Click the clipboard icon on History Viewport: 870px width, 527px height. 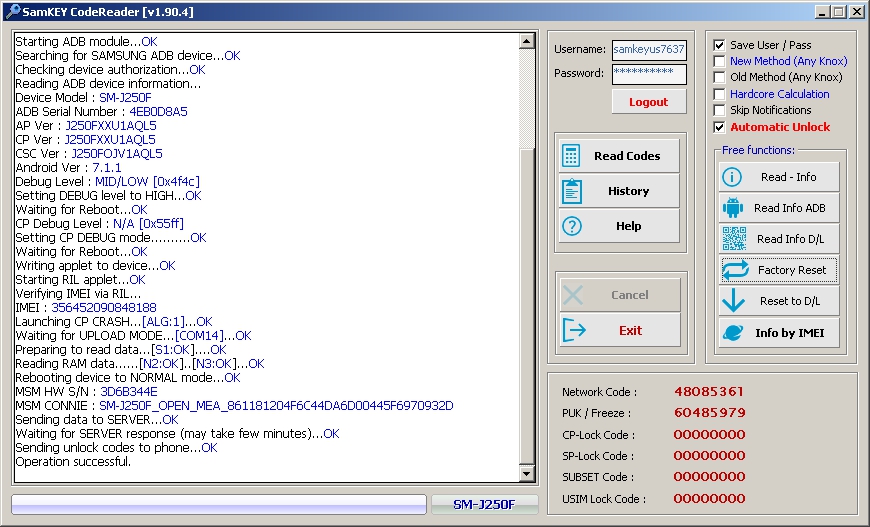[x=571, y=191]
